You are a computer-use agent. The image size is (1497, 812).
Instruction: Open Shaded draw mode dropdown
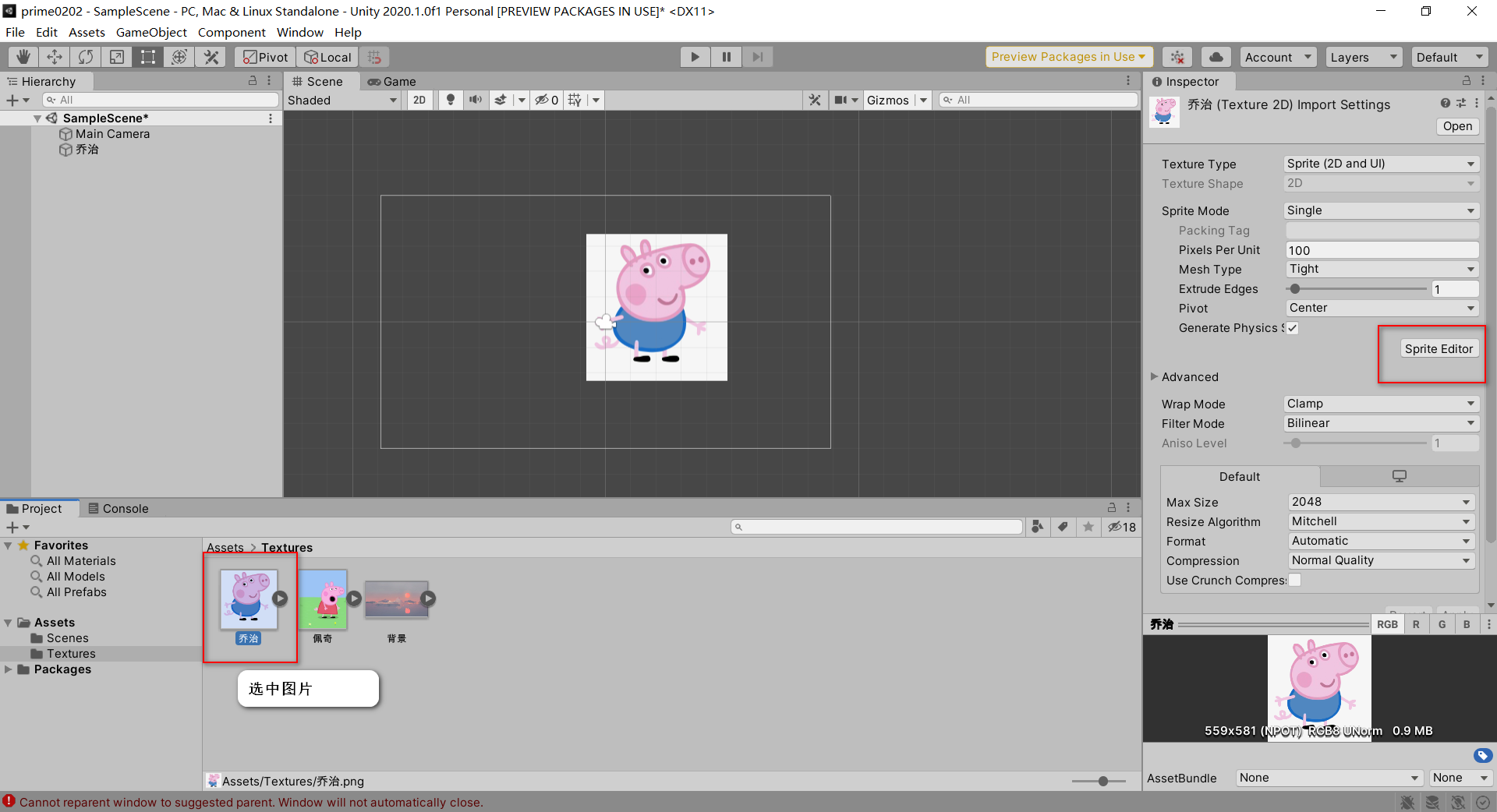(342, 100)
